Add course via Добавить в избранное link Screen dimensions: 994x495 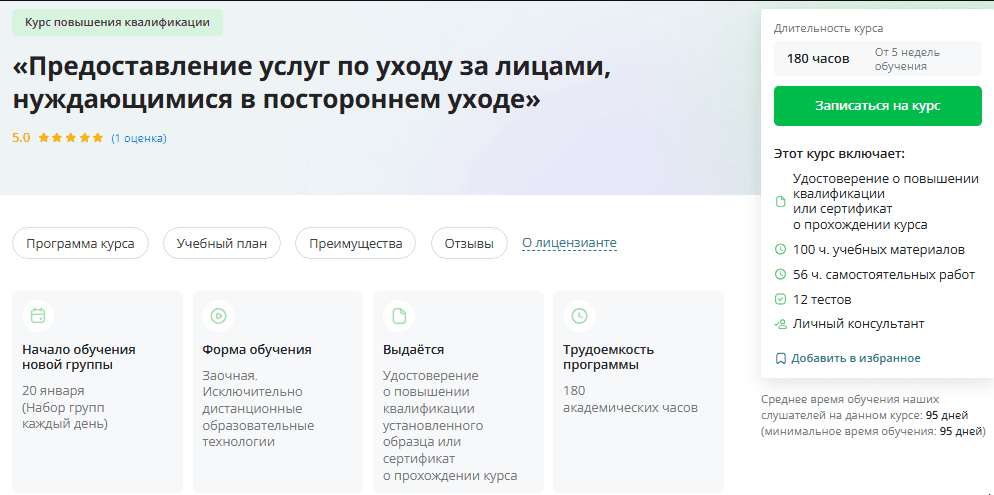[x=855, y=358]
